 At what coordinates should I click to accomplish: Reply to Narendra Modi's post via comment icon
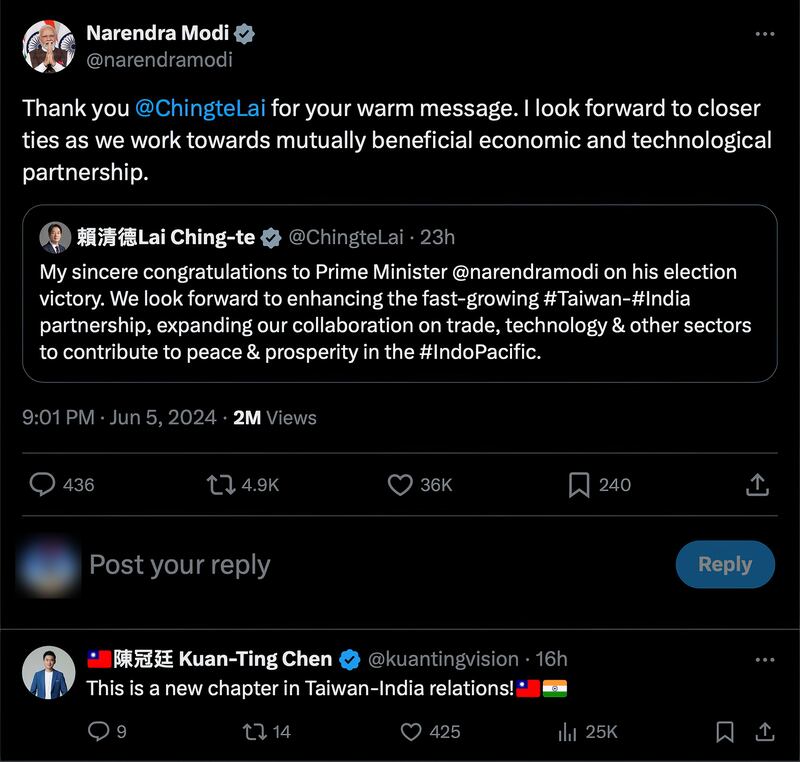[43, 485]
